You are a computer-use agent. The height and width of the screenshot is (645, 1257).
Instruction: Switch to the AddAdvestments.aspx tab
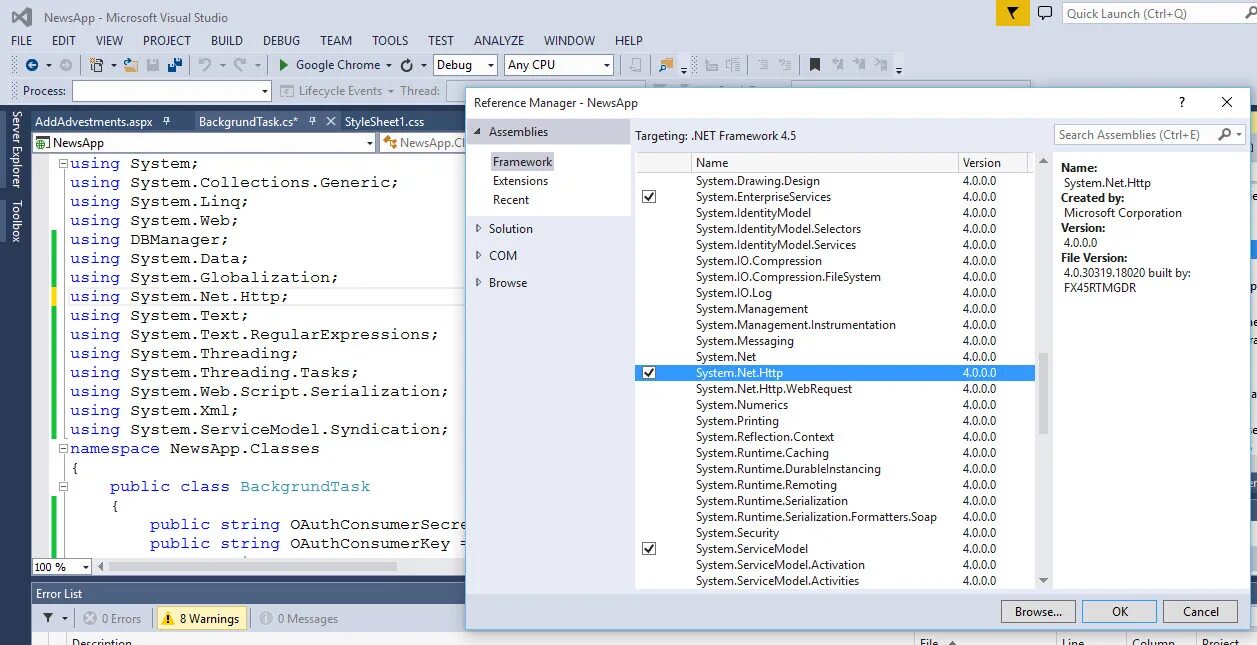tap(93, 121)
